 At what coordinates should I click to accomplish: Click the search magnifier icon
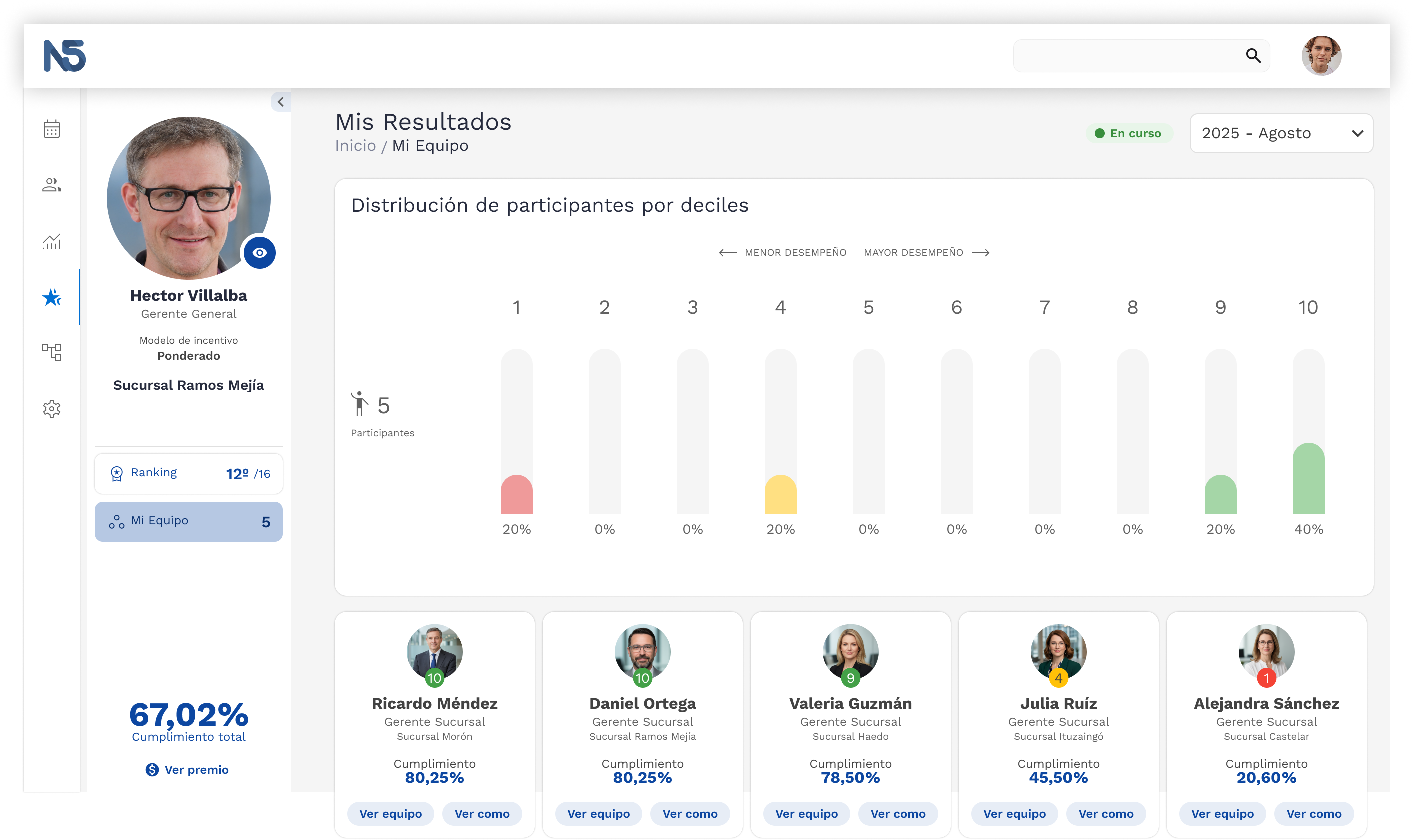click(x=1253, y=55)
